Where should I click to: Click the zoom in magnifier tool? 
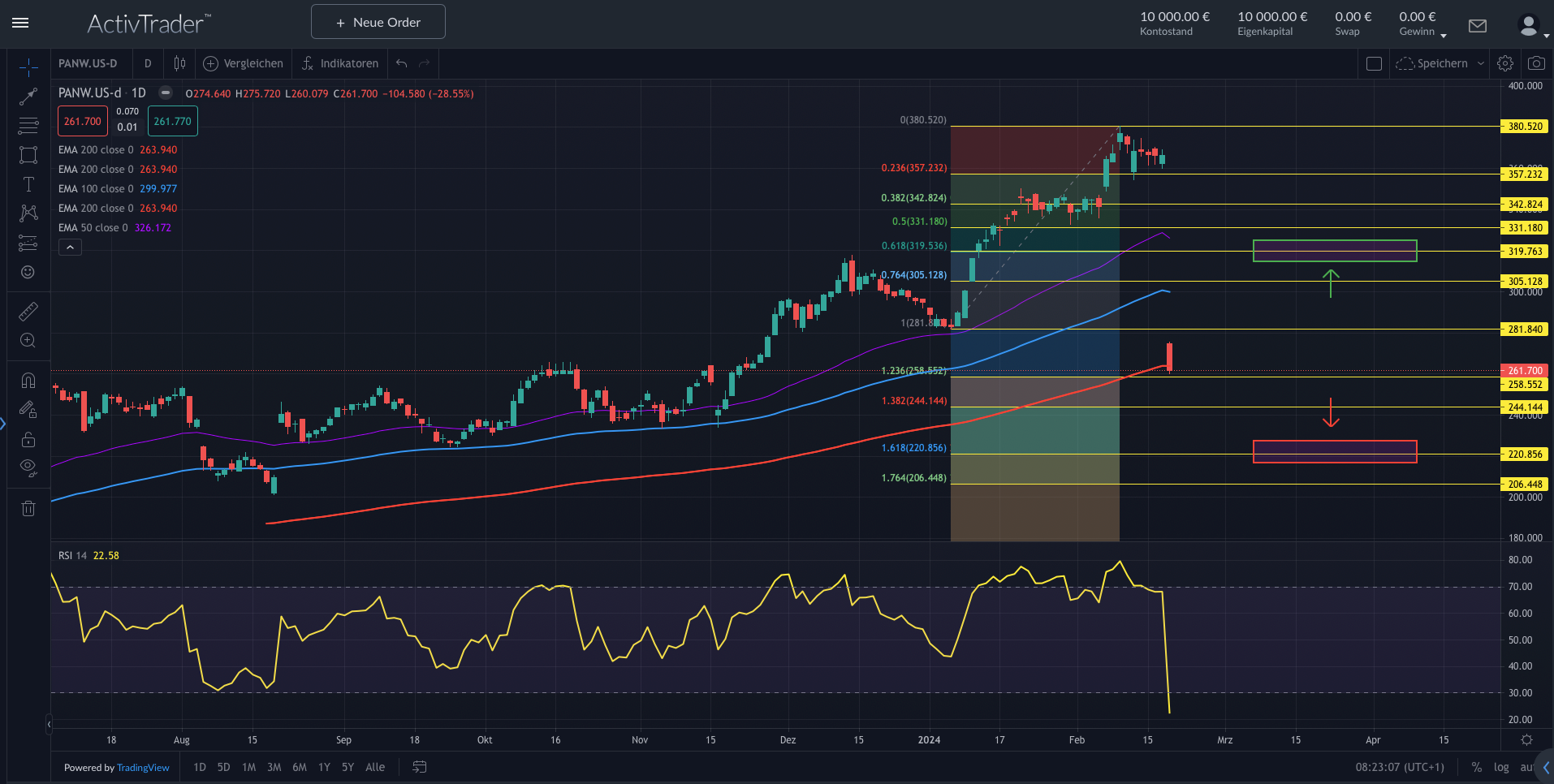28,341
